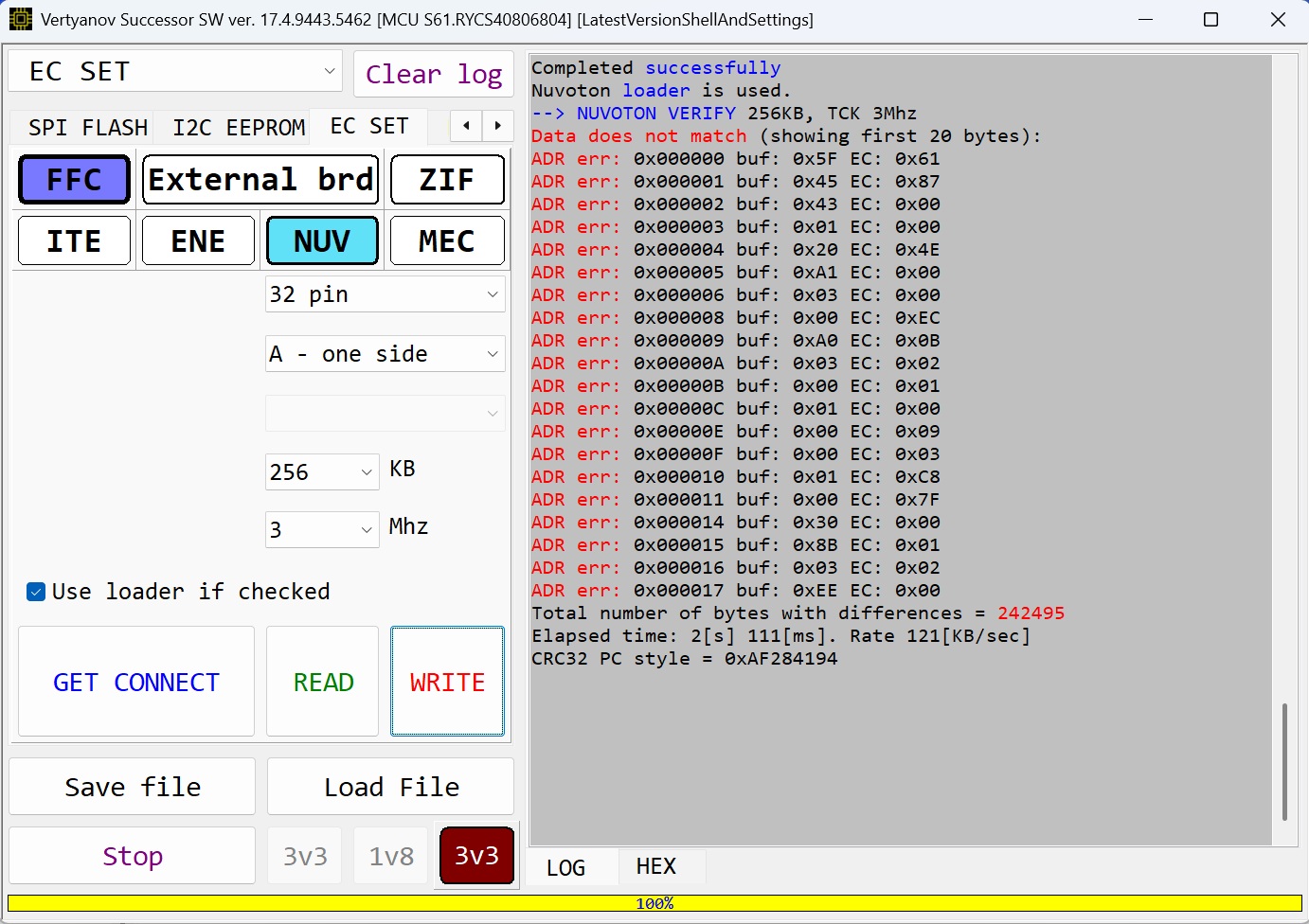Open the 32 pin dropdown

pos(385,294)
